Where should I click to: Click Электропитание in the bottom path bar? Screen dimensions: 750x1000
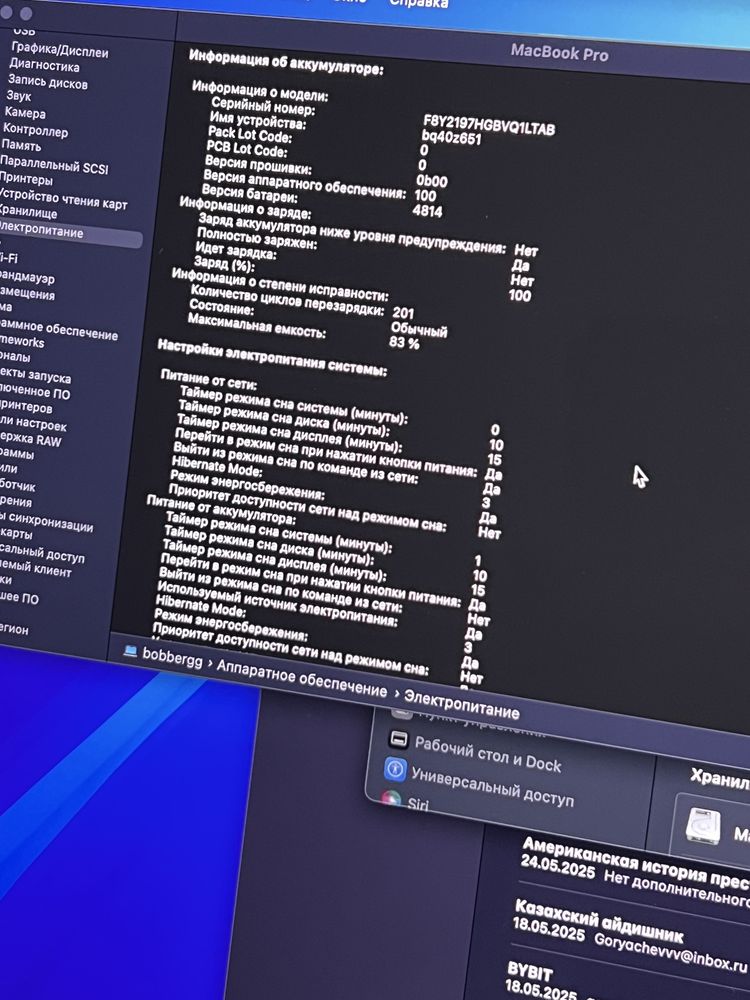point(462,703)
